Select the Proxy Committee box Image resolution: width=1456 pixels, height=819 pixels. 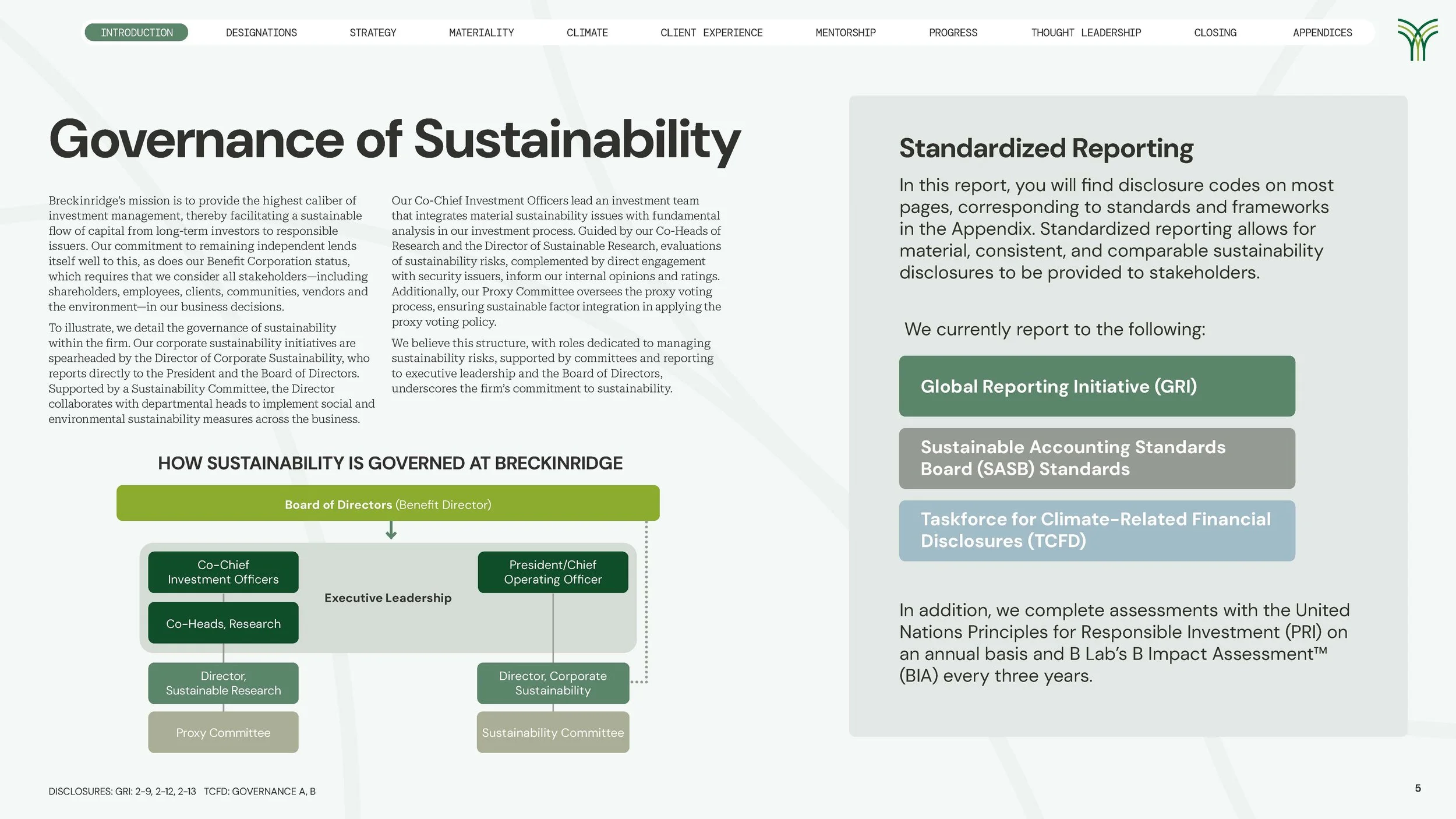tap(223, 732)
